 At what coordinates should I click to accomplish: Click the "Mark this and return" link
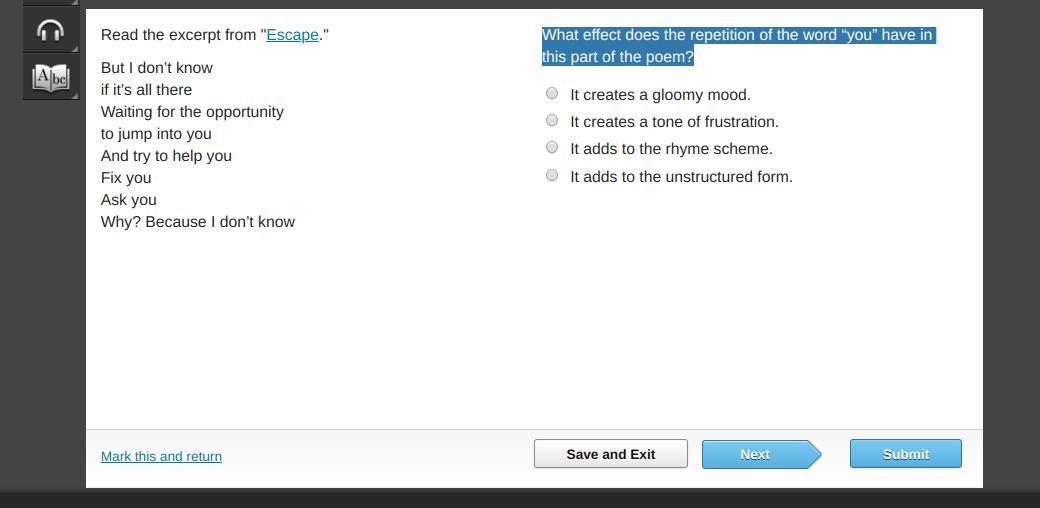coord(161,456)
